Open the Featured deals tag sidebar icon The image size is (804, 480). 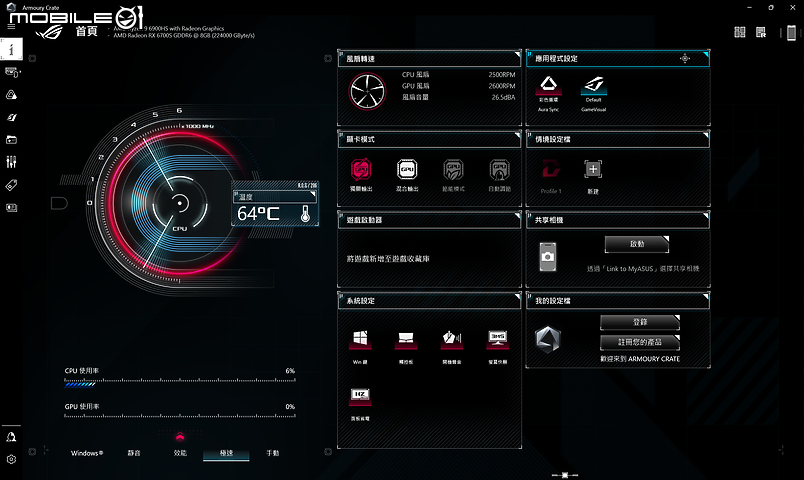pyautogui.click(x=11, y=185)
